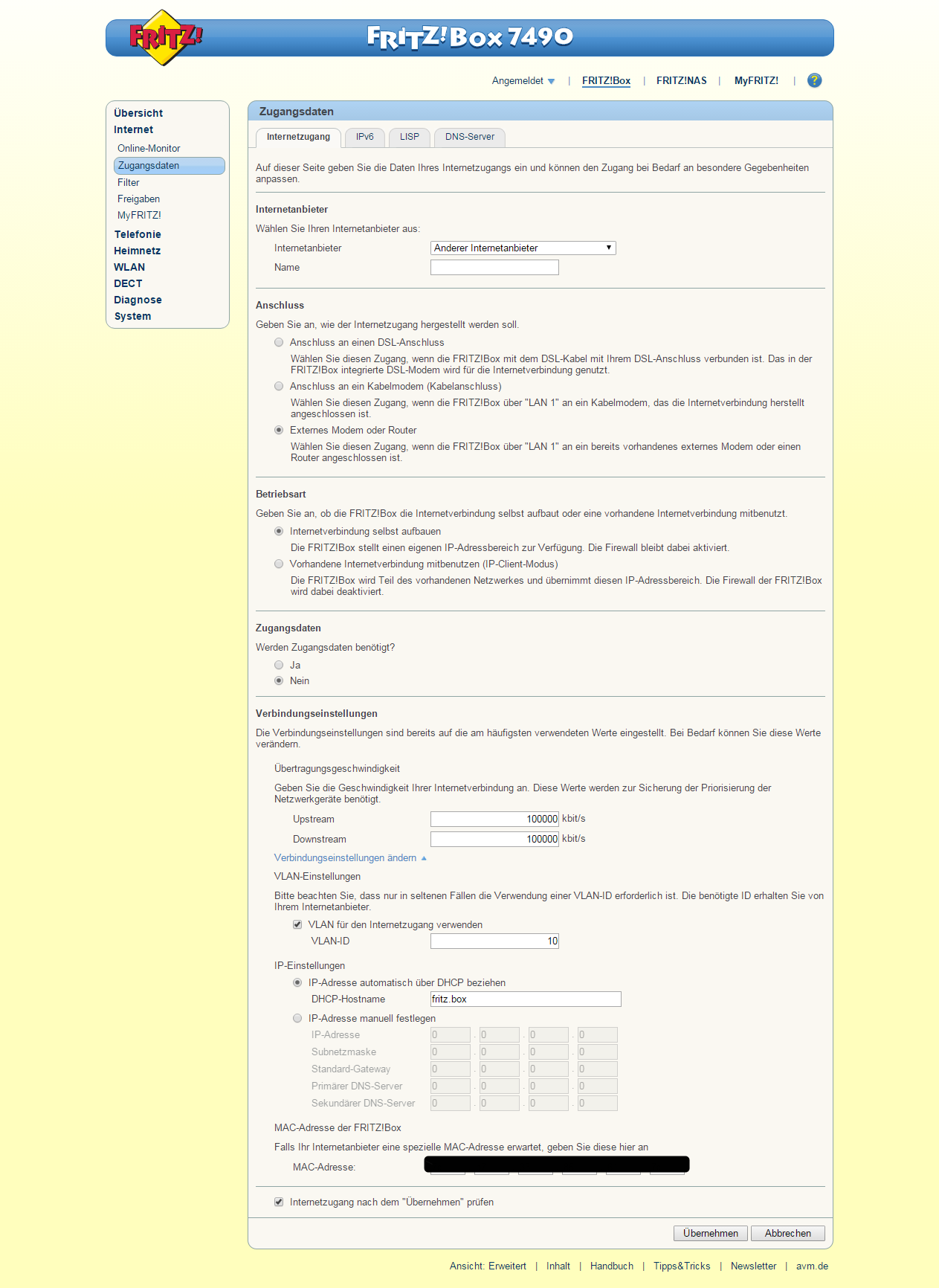This screenshot has width=939, height=1288.
Task: Switch to the IPv6 tab
Action: click(x=364, y=137)
